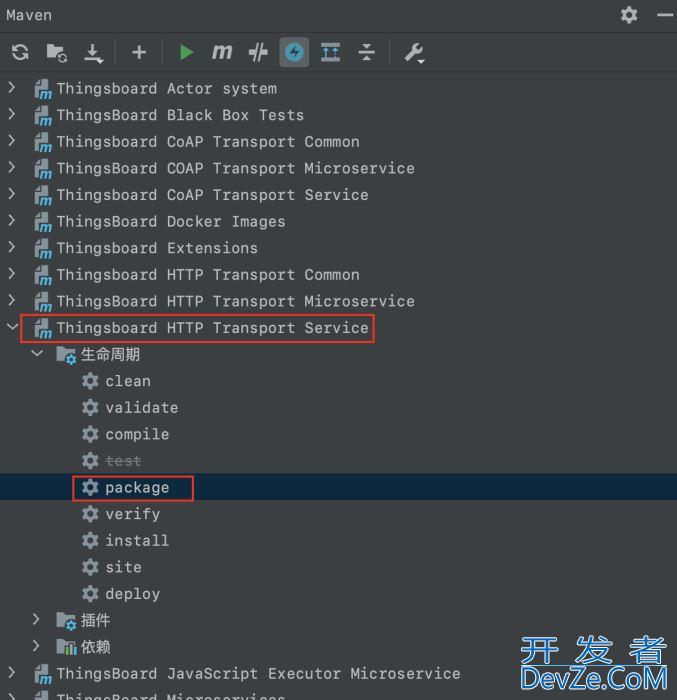Toggle offline mode icon

click(x=258, y=52)
